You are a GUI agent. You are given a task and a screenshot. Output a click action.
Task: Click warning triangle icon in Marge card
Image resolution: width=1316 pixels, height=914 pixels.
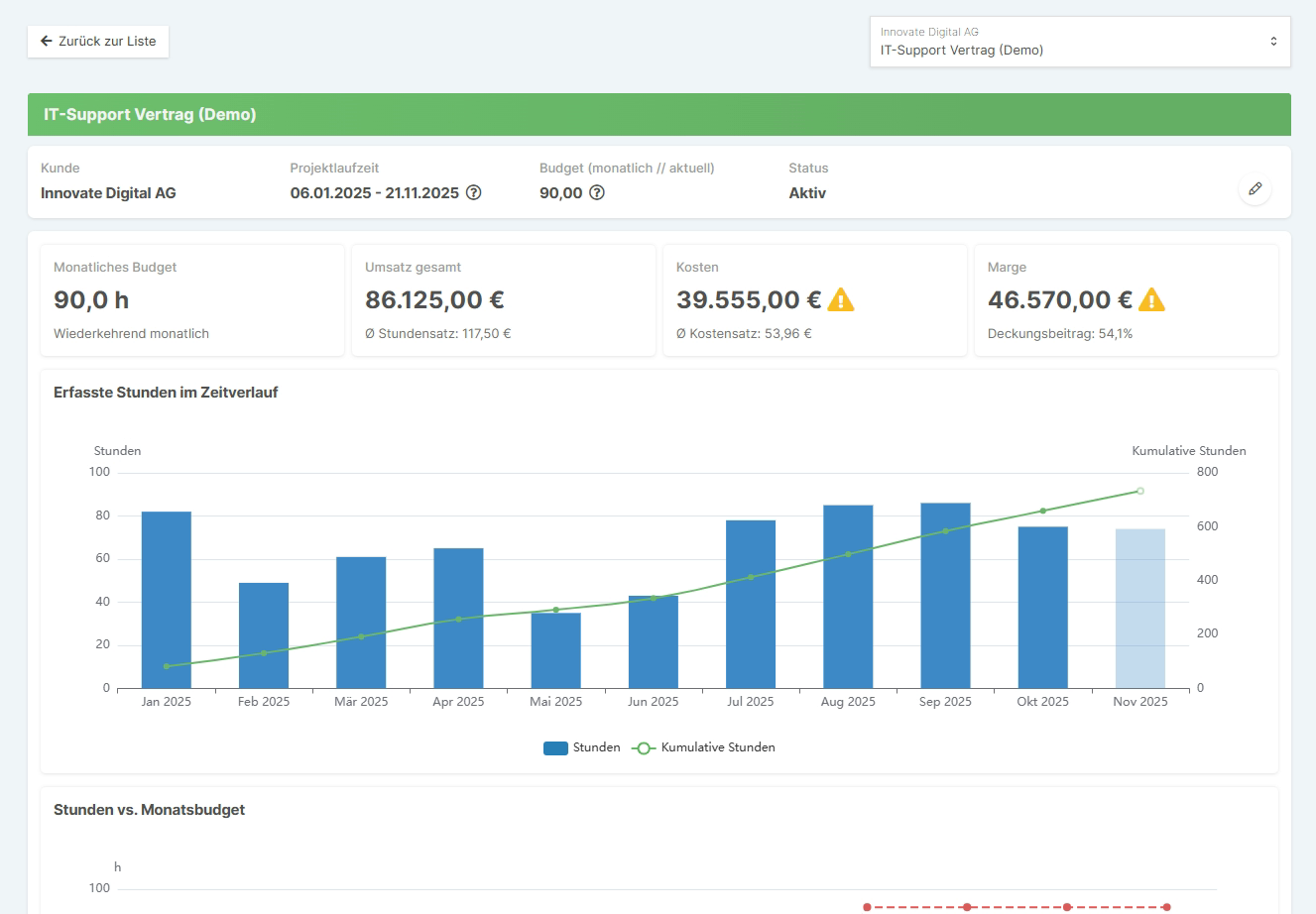pyautogui.click(x=1152, y=299)
